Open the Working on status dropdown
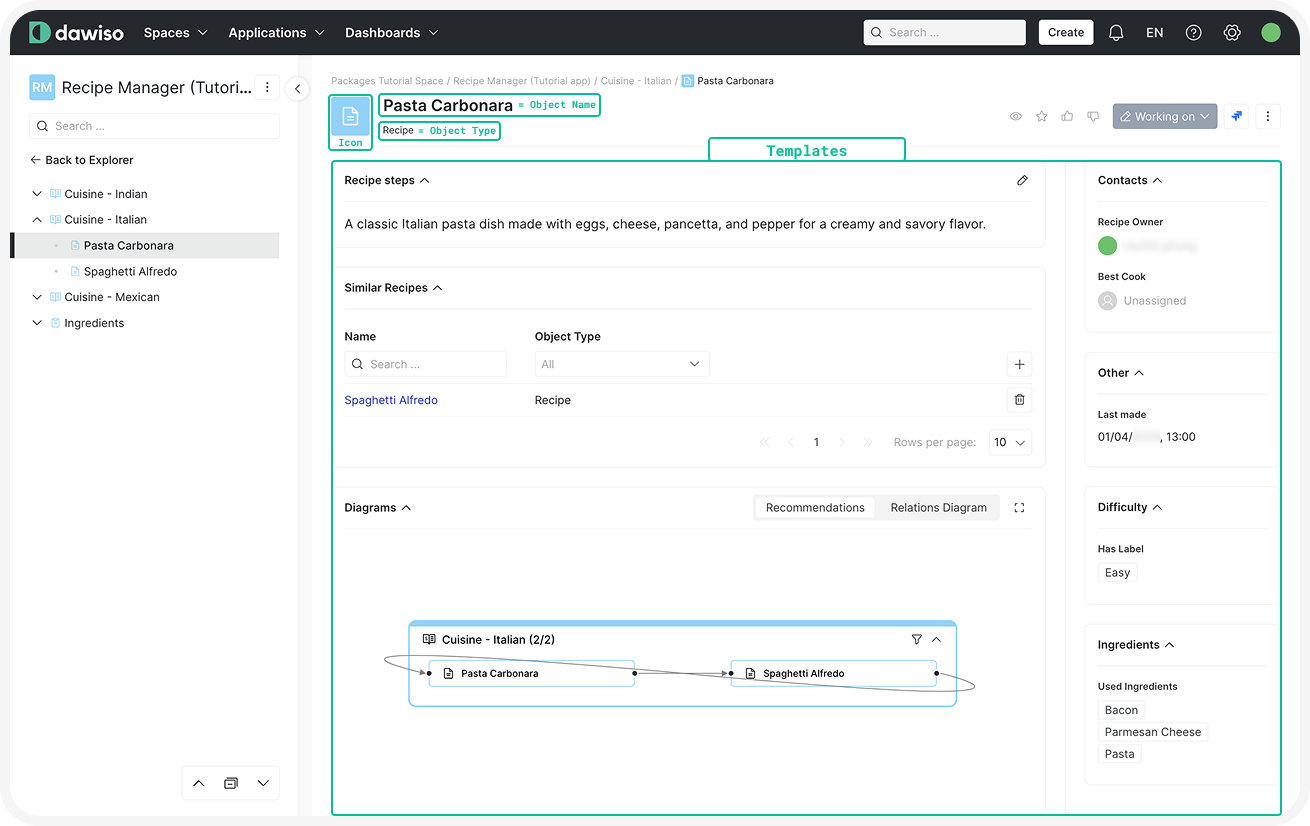Image resolution: width=1310 pixels, height=826 pixels. (x=1164, y=117)
